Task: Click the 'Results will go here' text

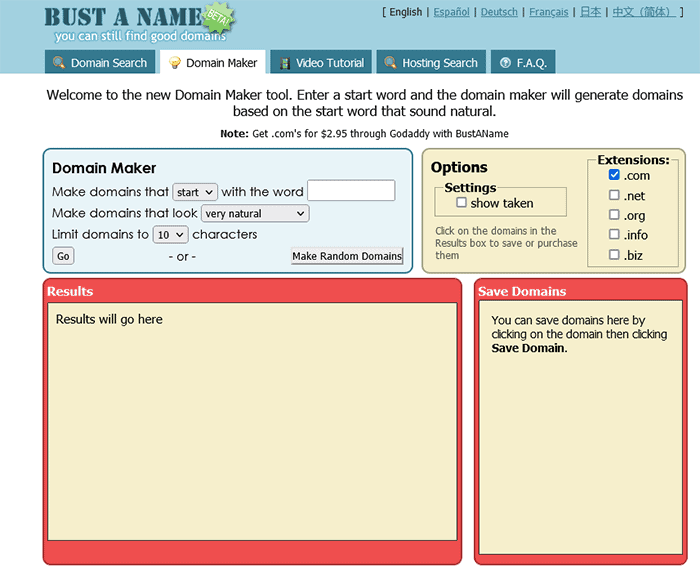Action: point(109,319)
